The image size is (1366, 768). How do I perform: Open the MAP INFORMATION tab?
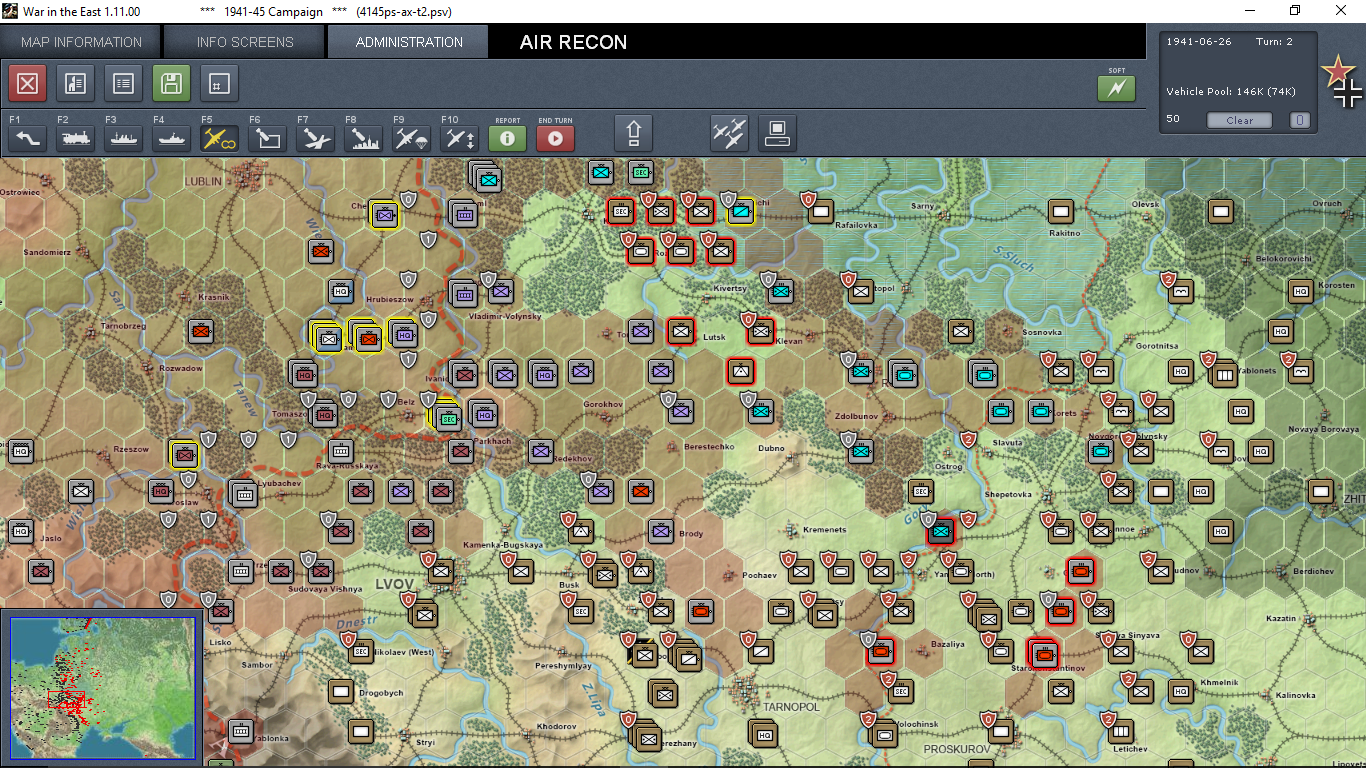click(81, 42)
